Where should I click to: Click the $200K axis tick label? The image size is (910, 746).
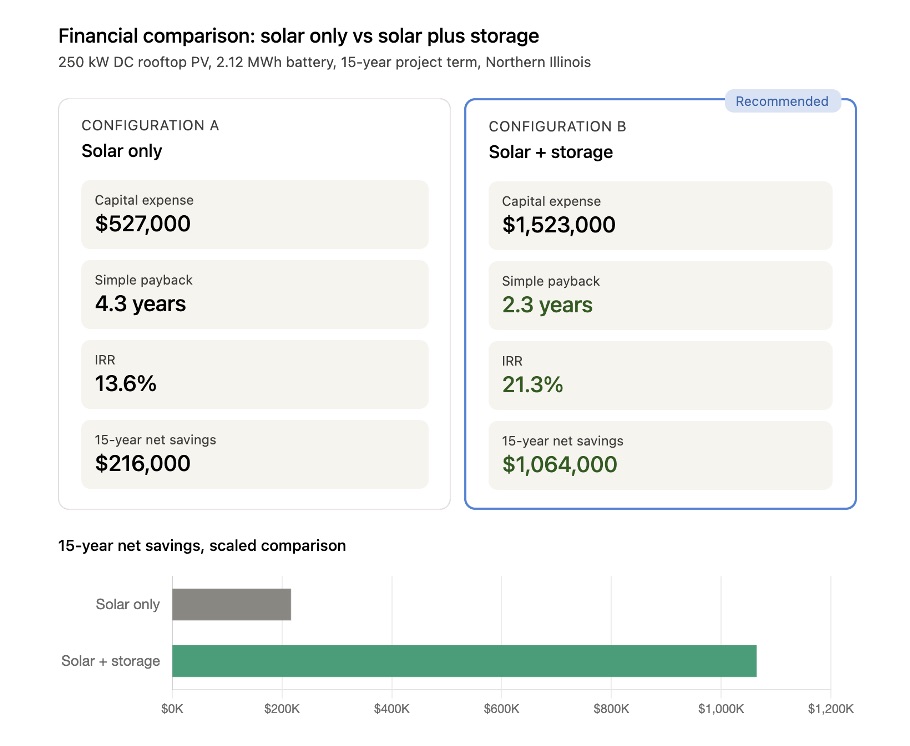coord(282,709)
